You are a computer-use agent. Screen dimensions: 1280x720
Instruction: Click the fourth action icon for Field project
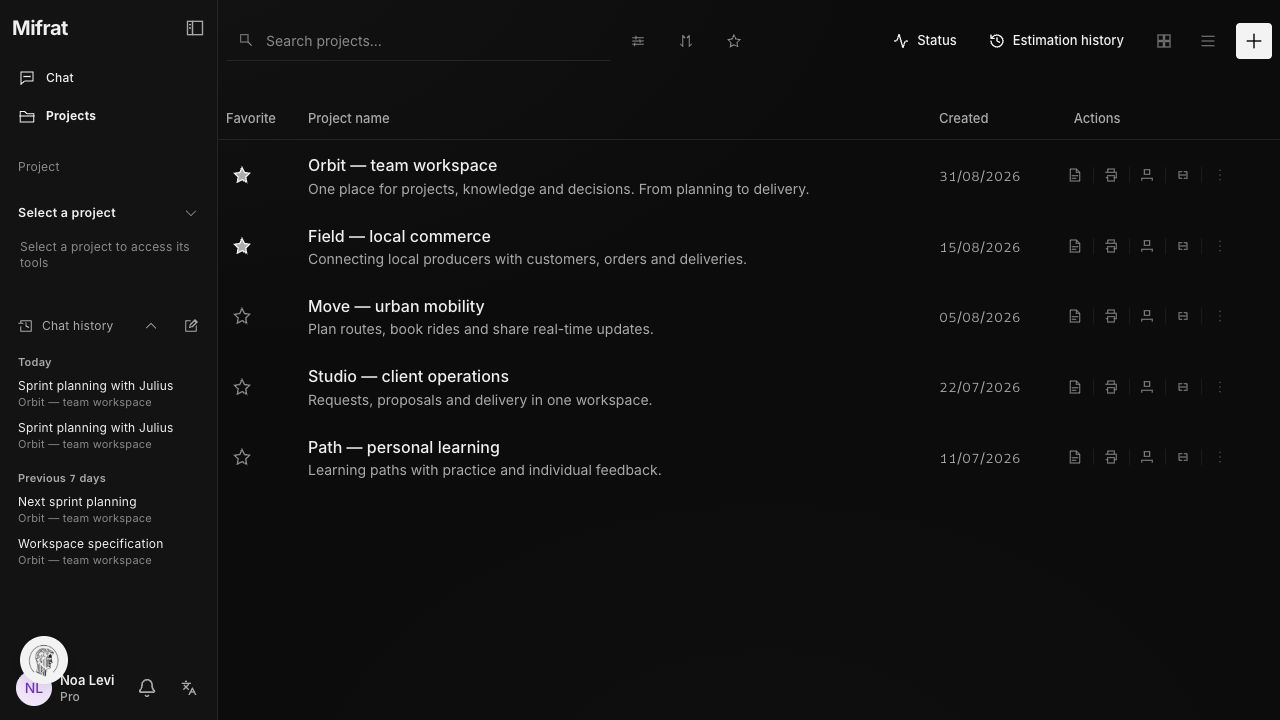[1183, 247]
